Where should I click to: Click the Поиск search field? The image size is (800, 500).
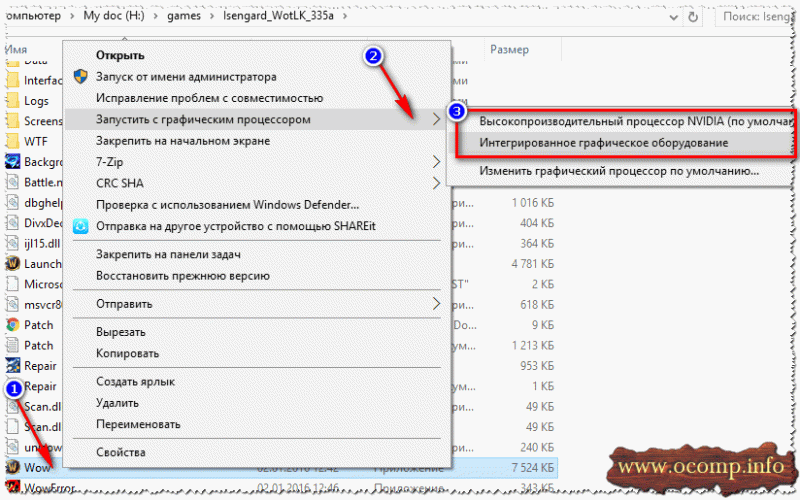pyautogui.click(x=756, y=17)
